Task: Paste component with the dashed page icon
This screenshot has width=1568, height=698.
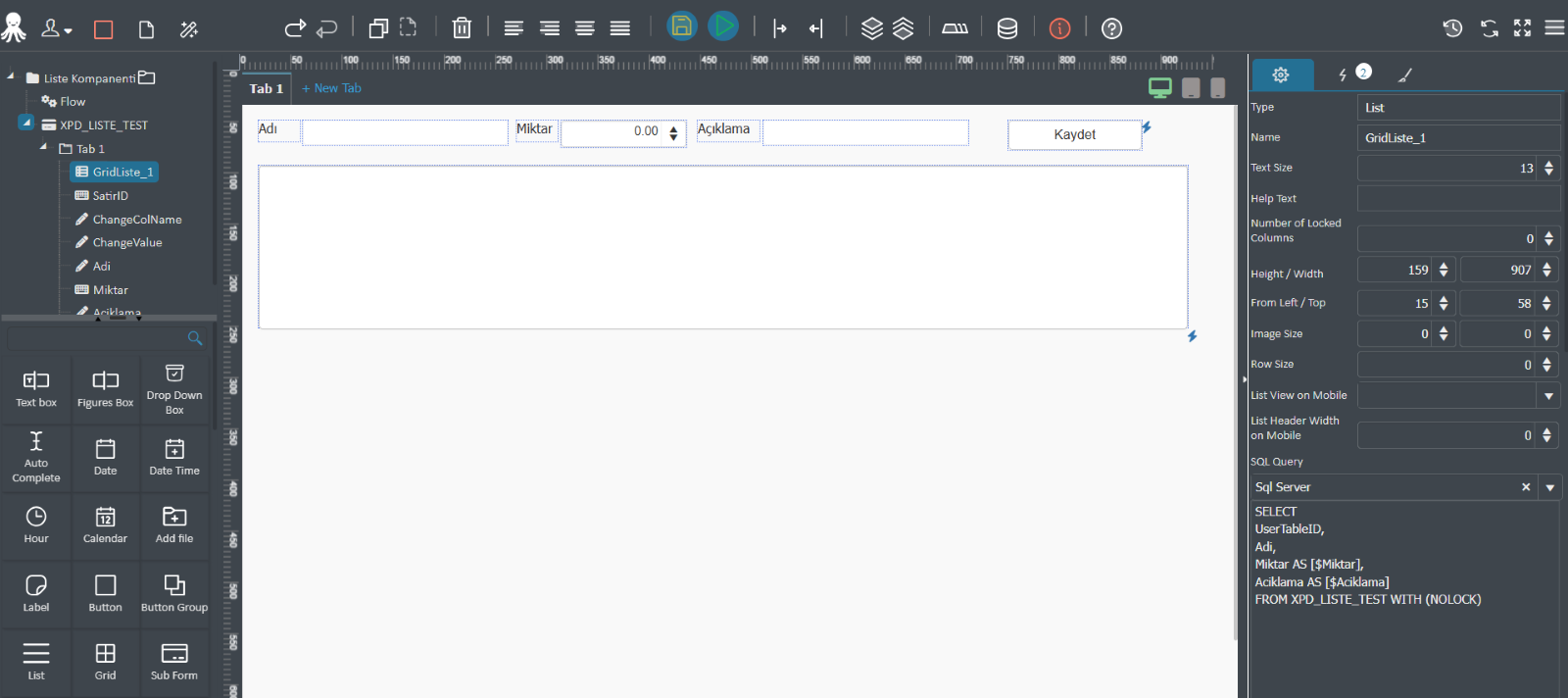Action: pyautogui.click(x=409, y=27)
